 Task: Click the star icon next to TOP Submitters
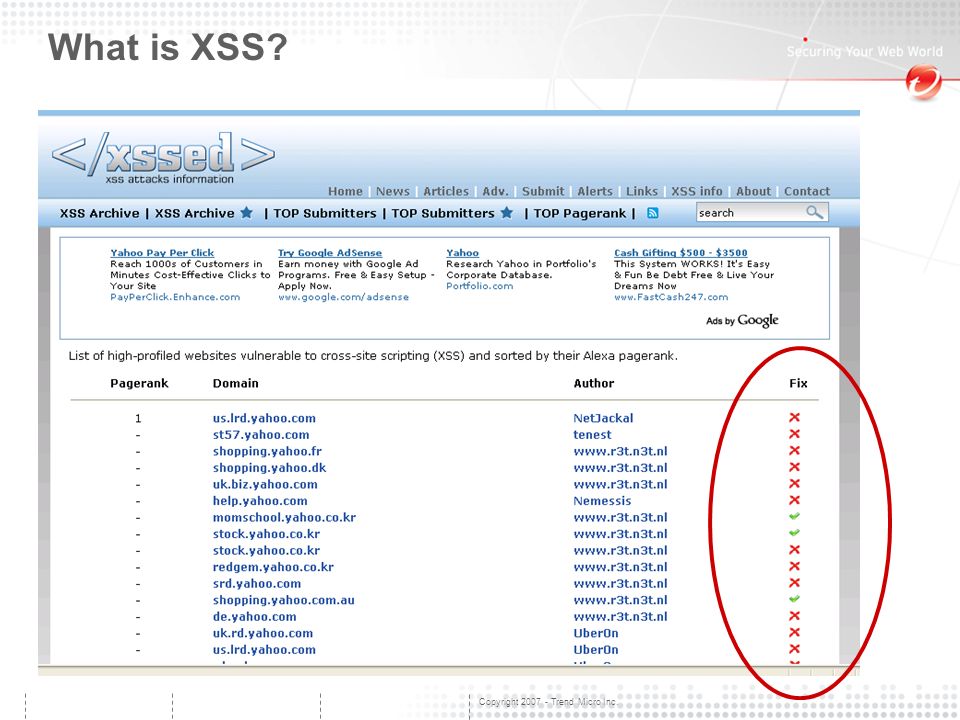coord(507,212)
